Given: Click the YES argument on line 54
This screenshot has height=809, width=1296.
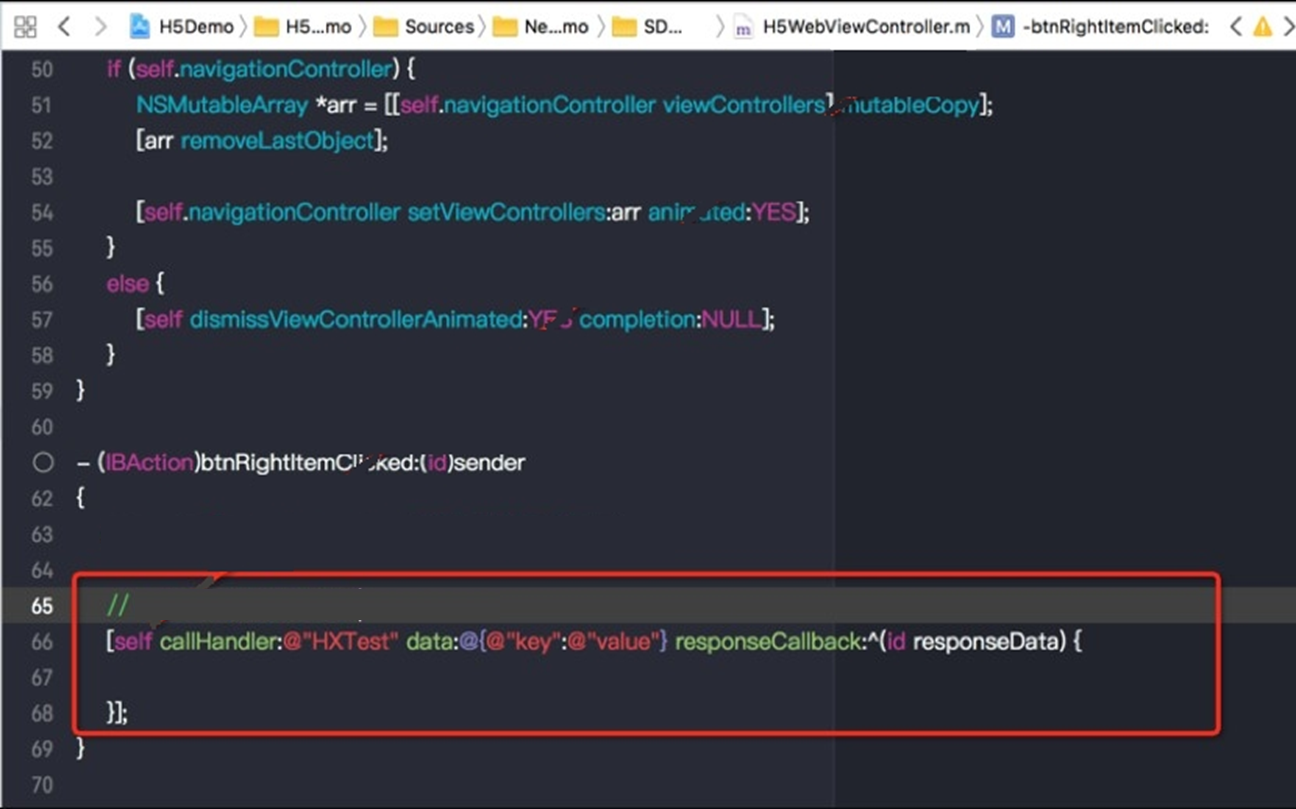Looking at the screenshot, I should coord(776,212).
